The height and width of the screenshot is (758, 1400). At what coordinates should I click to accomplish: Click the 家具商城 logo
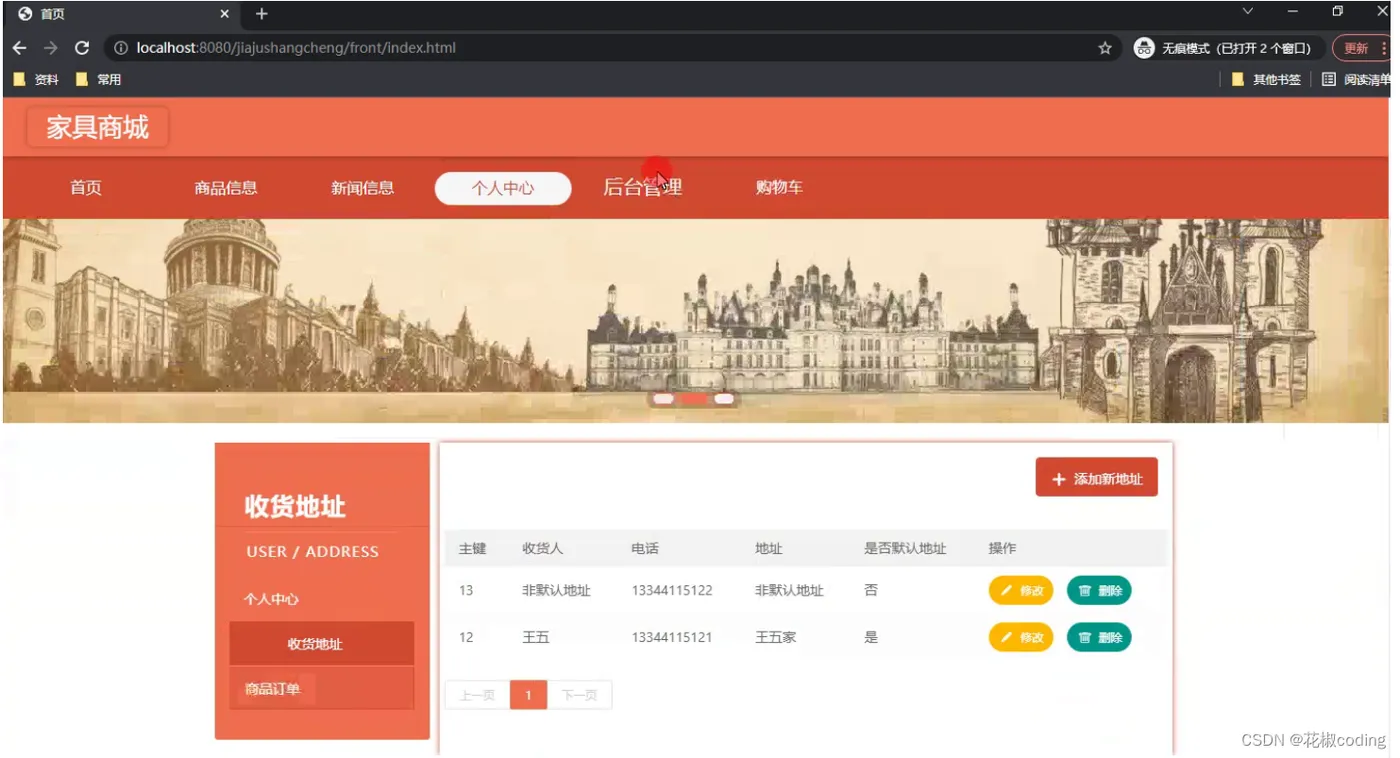coord(97,127)
